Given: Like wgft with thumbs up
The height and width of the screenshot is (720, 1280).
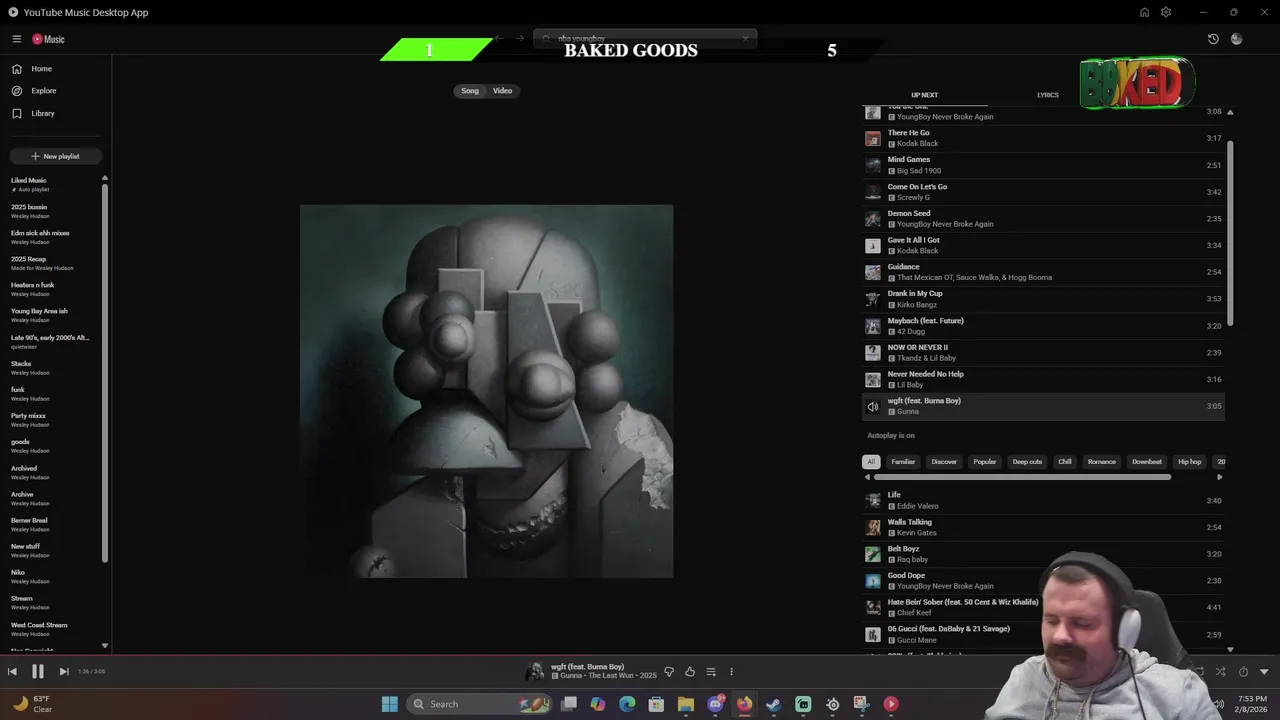Looking at the screenshot, I should point(690,672).
